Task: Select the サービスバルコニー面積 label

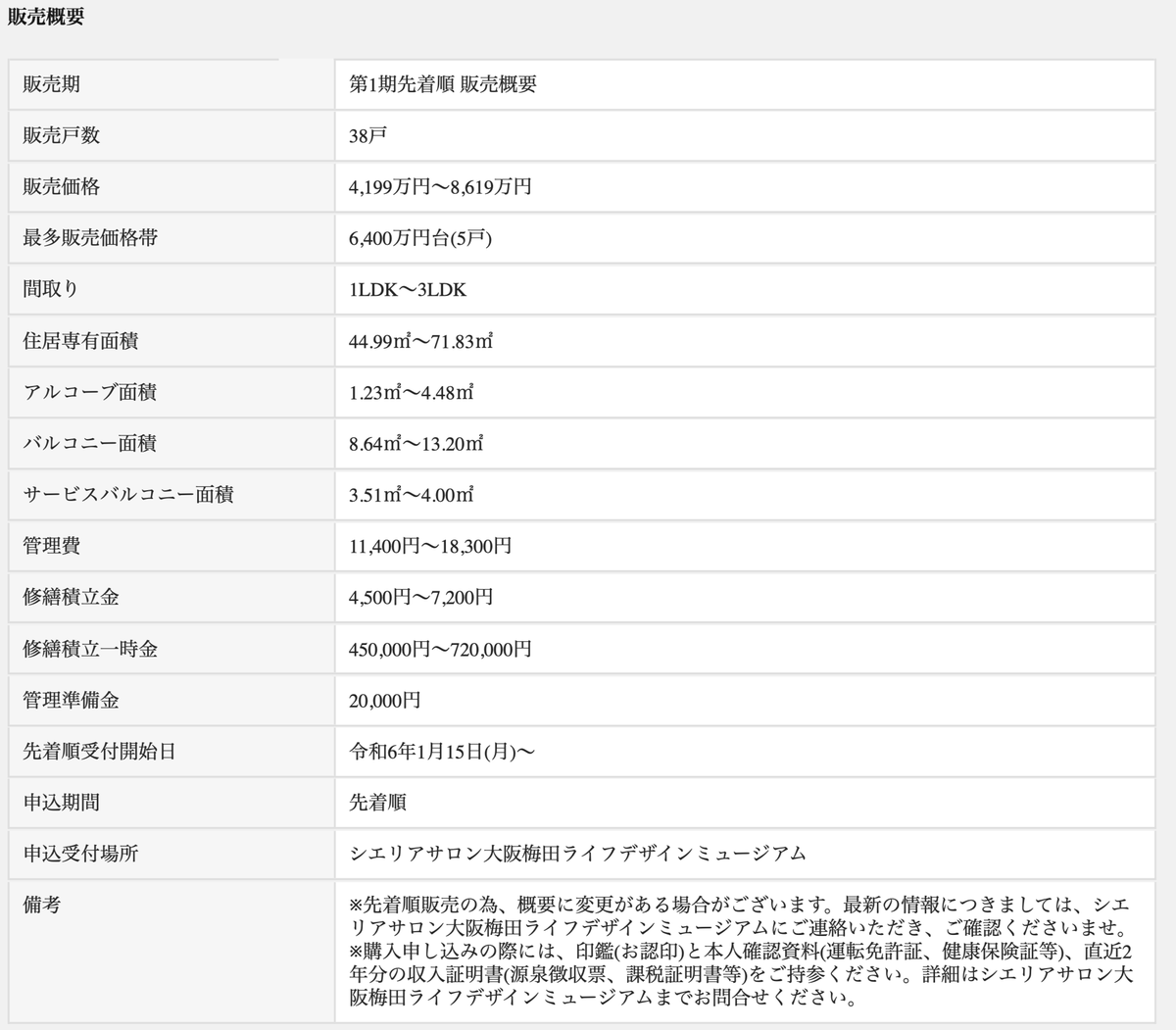Action: pos(128,494)
